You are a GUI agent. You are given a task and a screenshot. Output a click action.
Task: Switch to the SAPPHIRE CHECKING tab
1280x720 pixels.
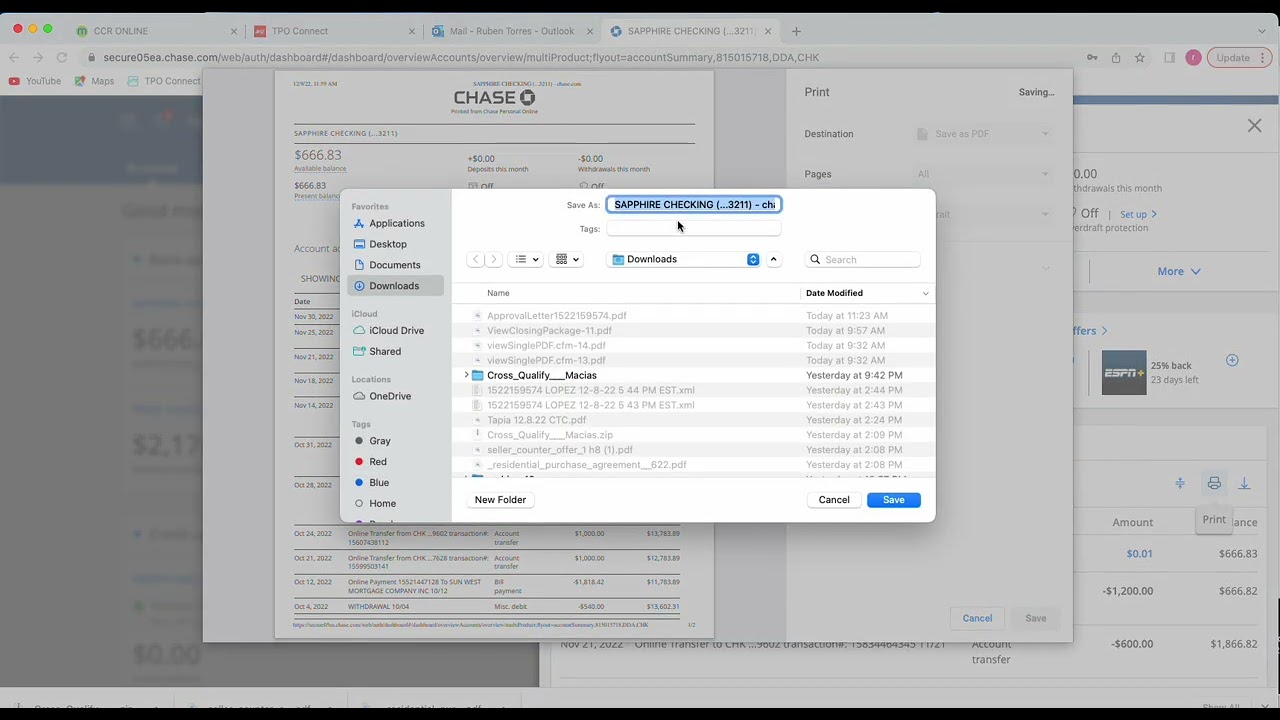(690, 31)
